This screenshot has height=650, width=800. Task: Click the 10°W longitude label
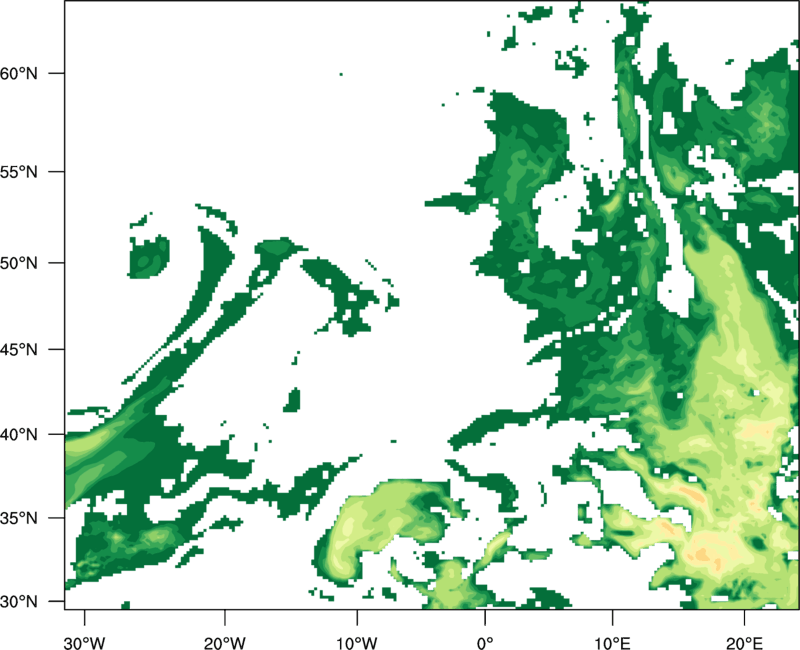[x=357, y=643]
